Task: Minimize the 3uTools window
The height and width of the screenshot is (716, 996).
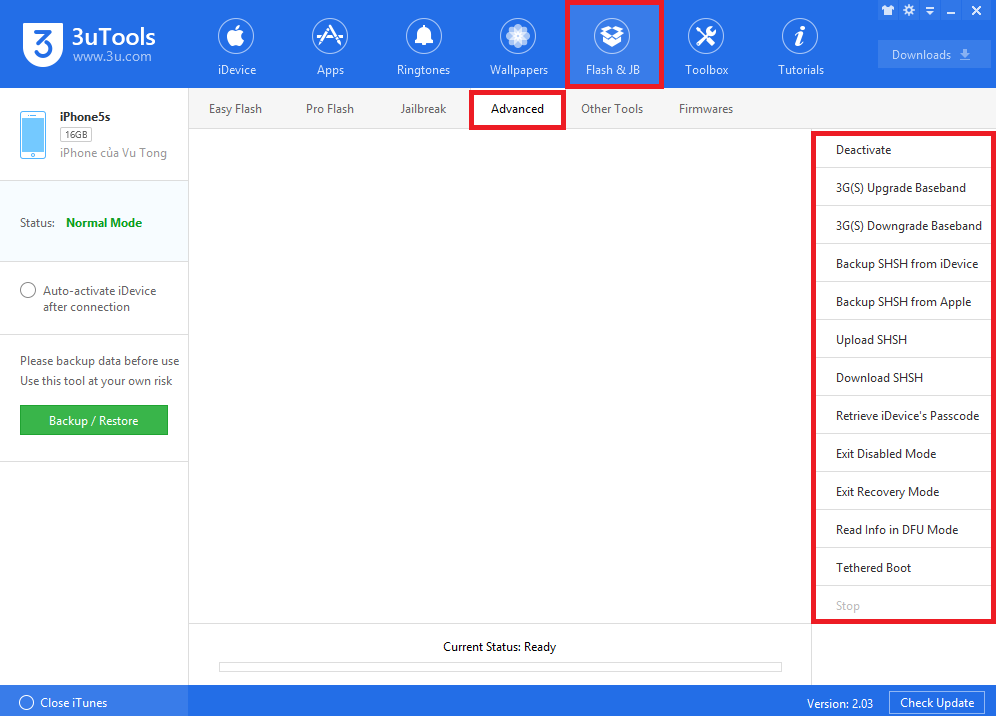Action: tap(951, 11)
